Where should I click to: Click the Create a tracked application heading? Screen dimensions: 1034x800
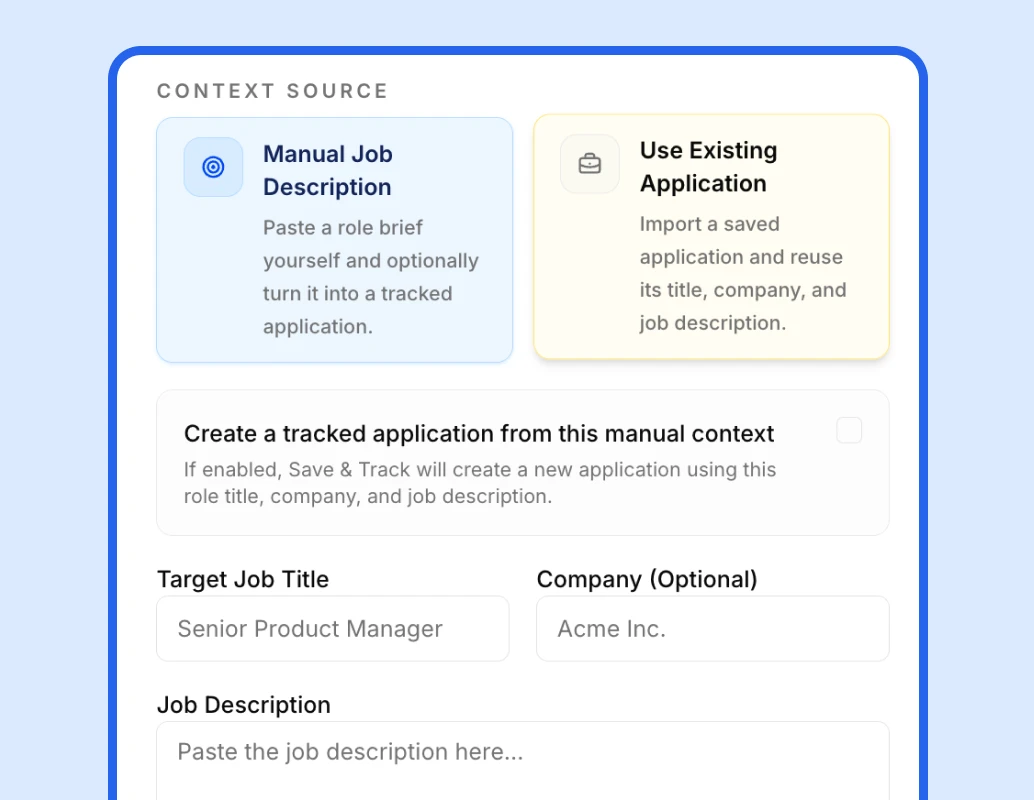[478, 433]
